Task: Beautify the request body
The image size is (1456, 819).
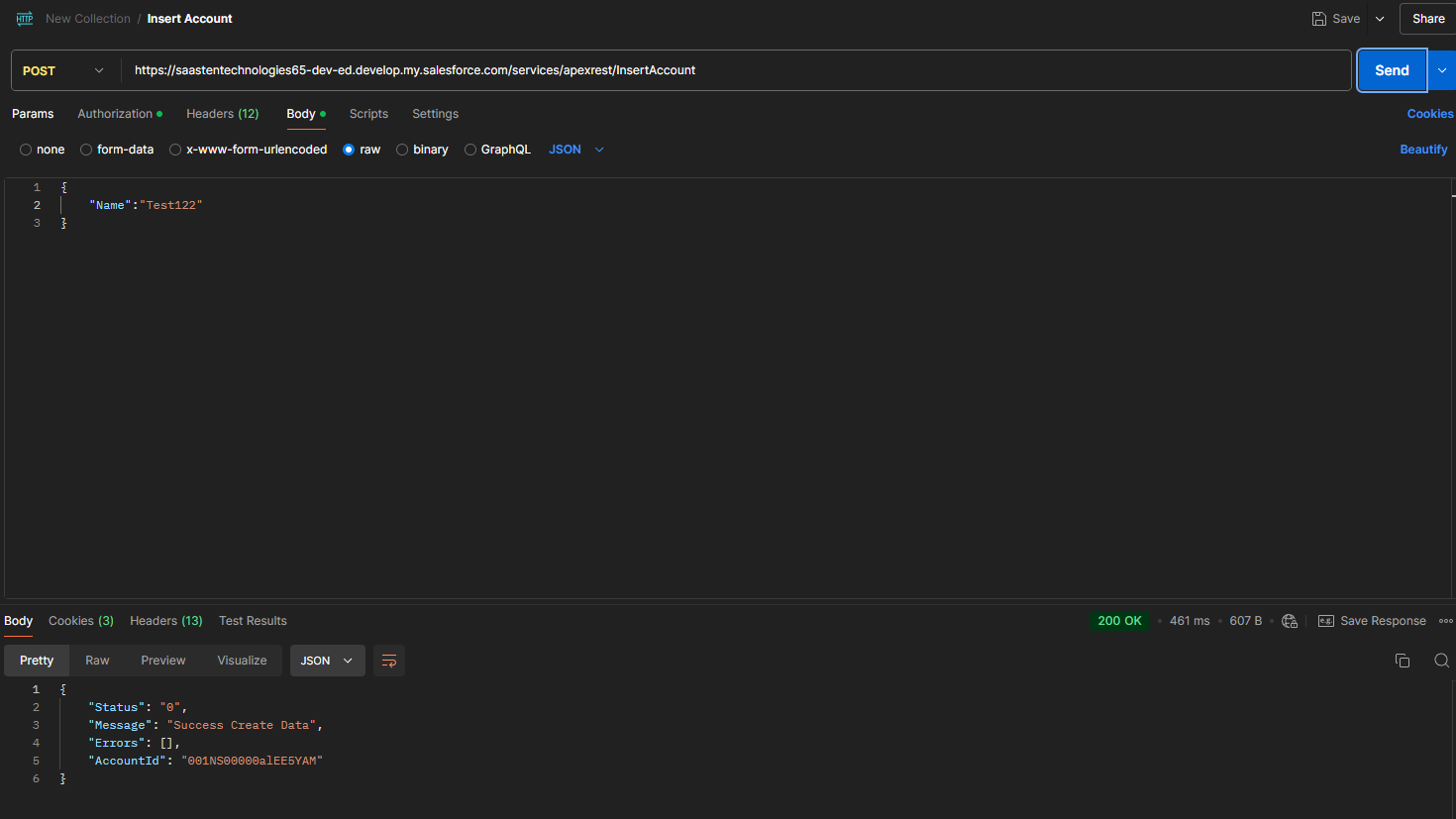Action: tap(1423, 150)
